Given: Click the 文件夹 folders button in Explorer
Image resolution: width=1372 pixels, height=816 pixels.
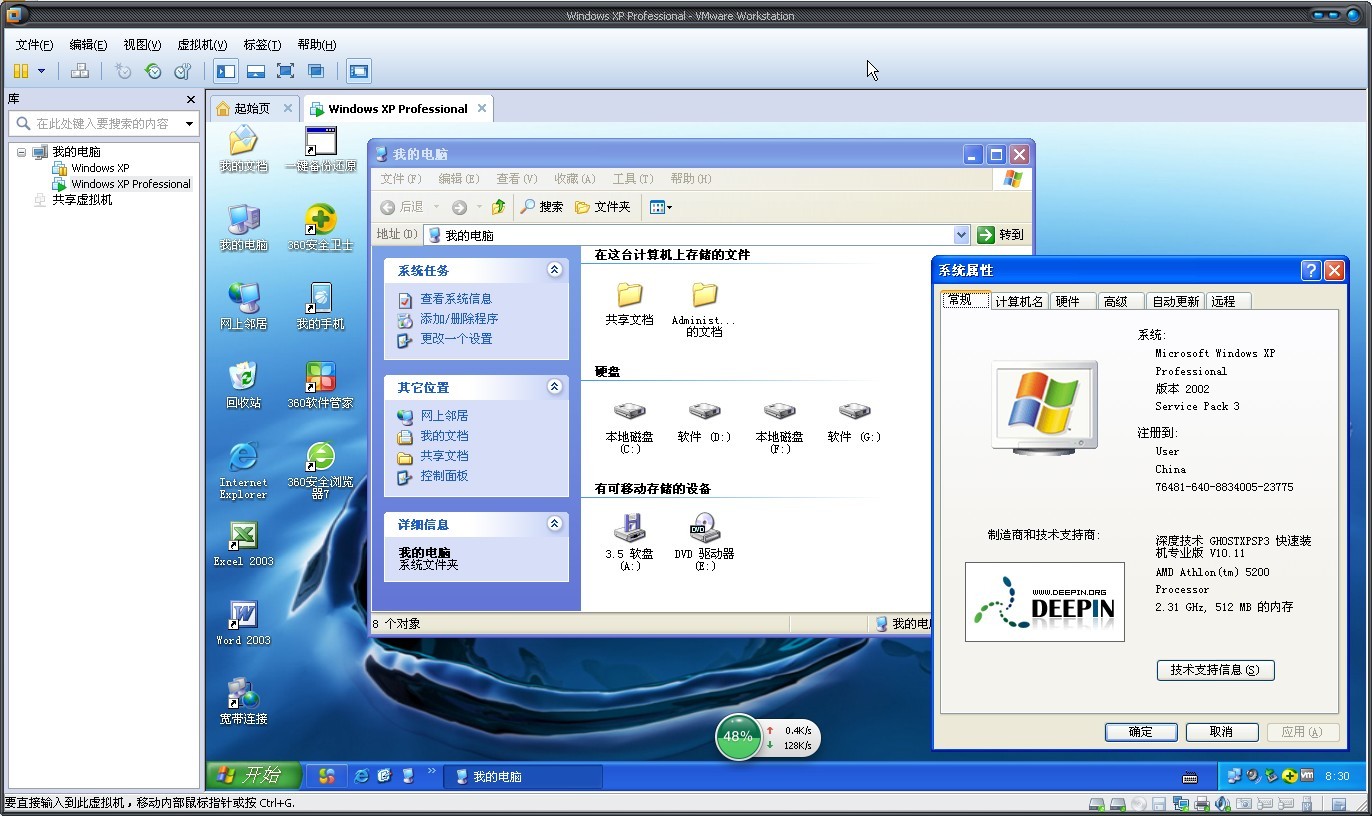Looking at the screenshot, I should tap(603, 207).
